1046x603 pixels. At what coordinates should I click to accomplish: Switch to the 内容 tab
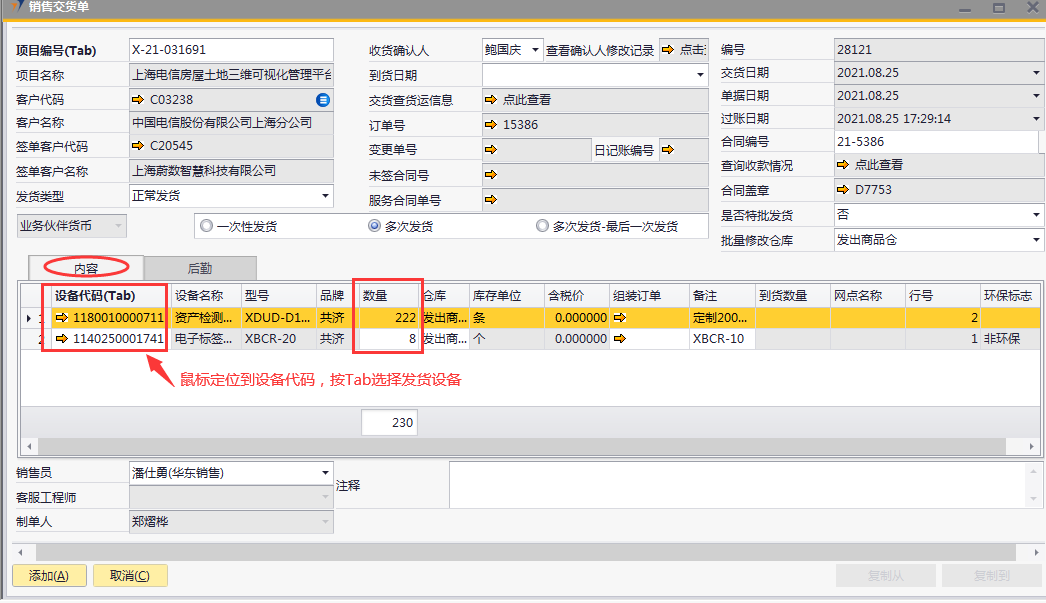(x=86, y=268)
